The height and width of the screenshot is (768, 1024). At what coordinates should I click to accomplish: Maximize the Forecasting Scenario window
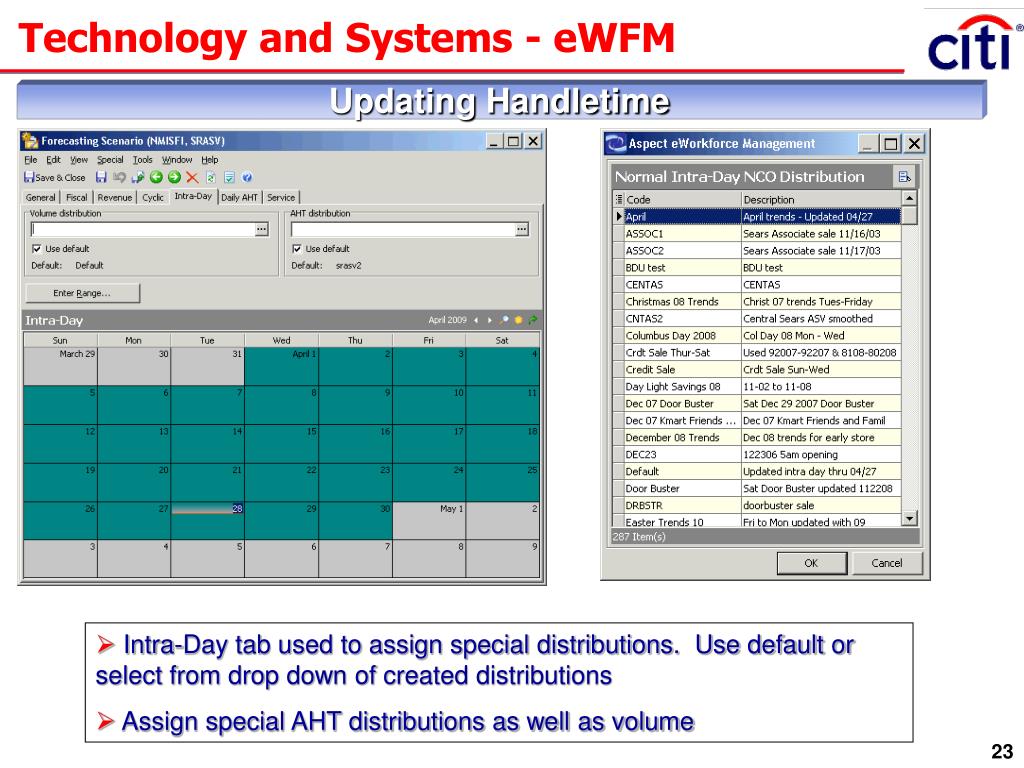tap(514, 141)
